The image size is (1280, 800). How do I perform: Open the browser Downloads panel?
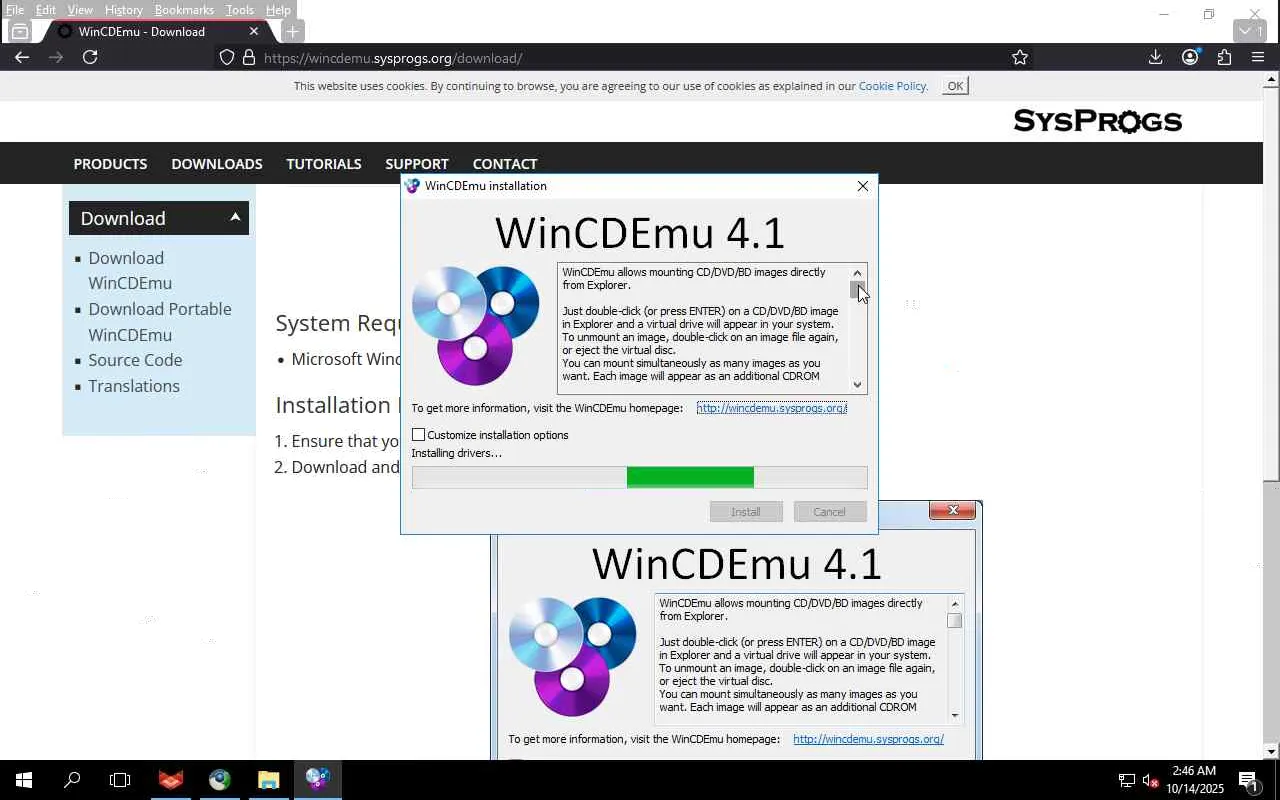click(x=1155, y=57)
